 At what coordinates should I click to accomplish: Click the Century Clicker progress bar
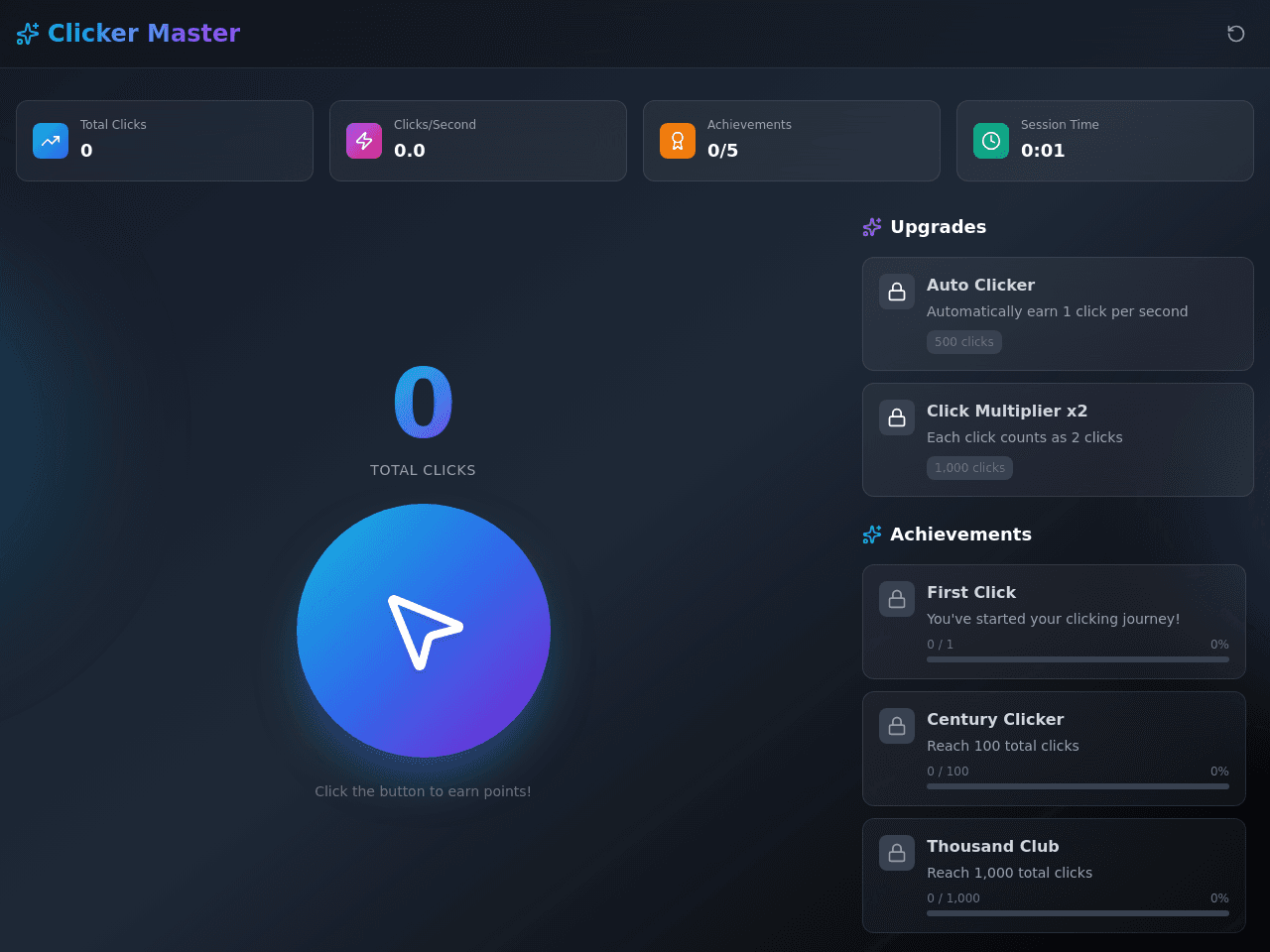[x=1078, y=786]
